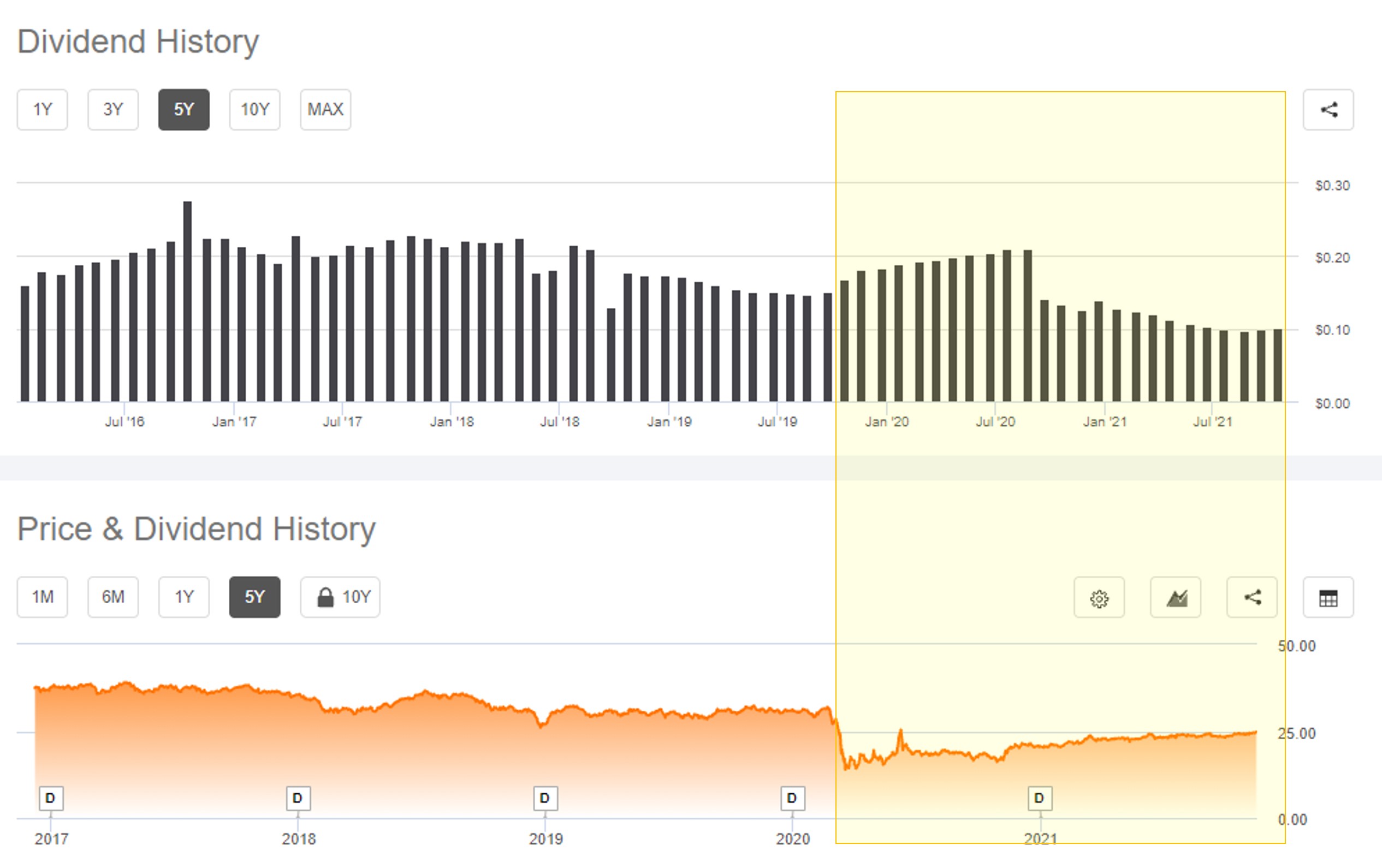The height and width of the screenshot is (868, 1382).
Task: Select 1Y range in Dividend History
Action: (43, 110)
